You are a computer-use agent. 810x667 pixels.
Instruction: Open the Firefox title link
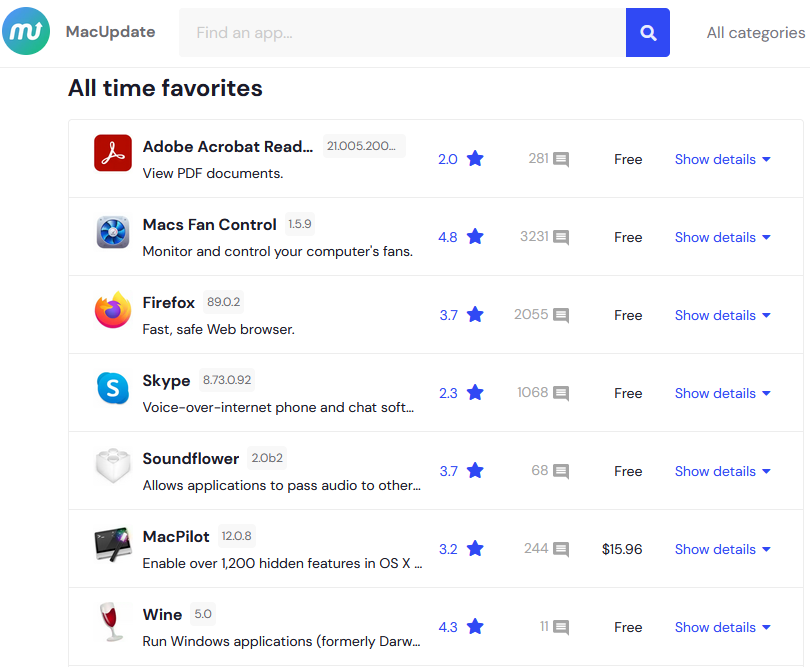(168, 303)
